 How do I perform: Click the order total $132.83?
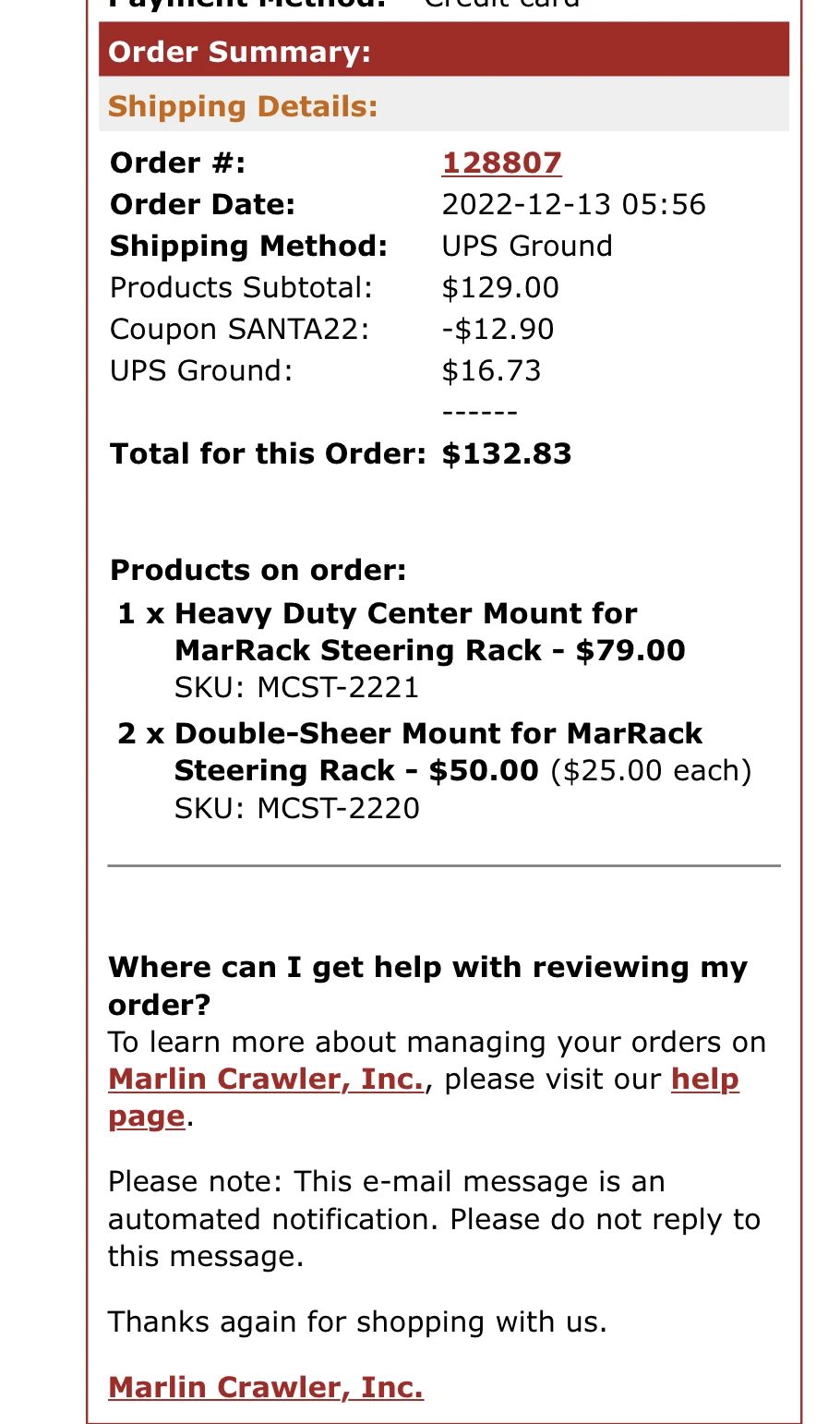(507, 453)
